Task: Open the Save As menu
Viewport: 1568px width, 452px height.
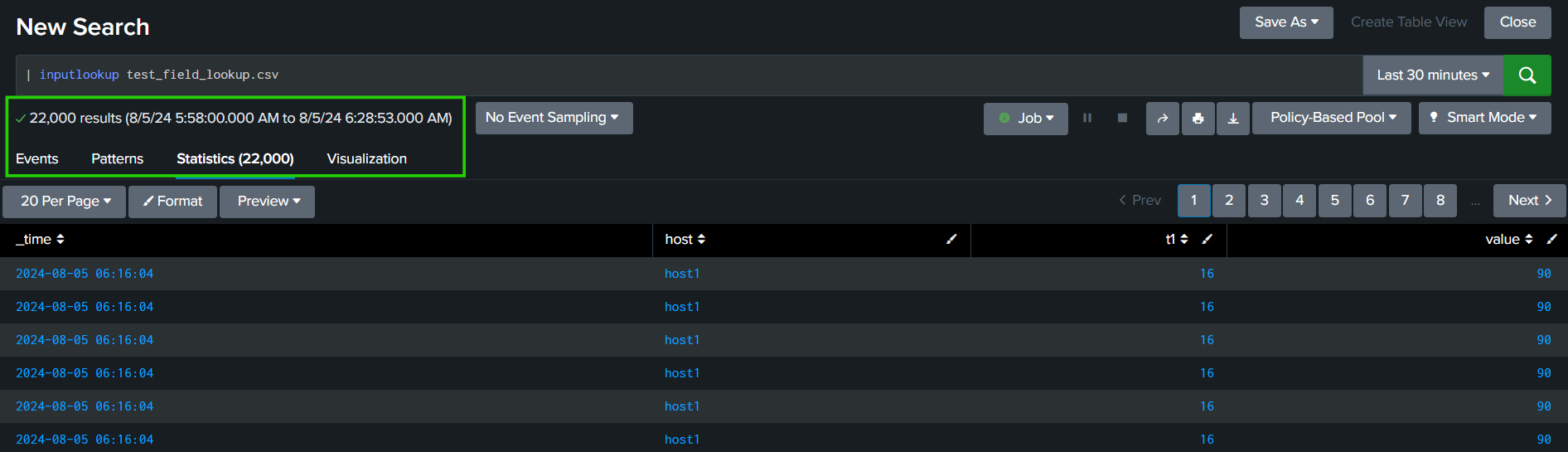Action: (x=1285, y=22)
